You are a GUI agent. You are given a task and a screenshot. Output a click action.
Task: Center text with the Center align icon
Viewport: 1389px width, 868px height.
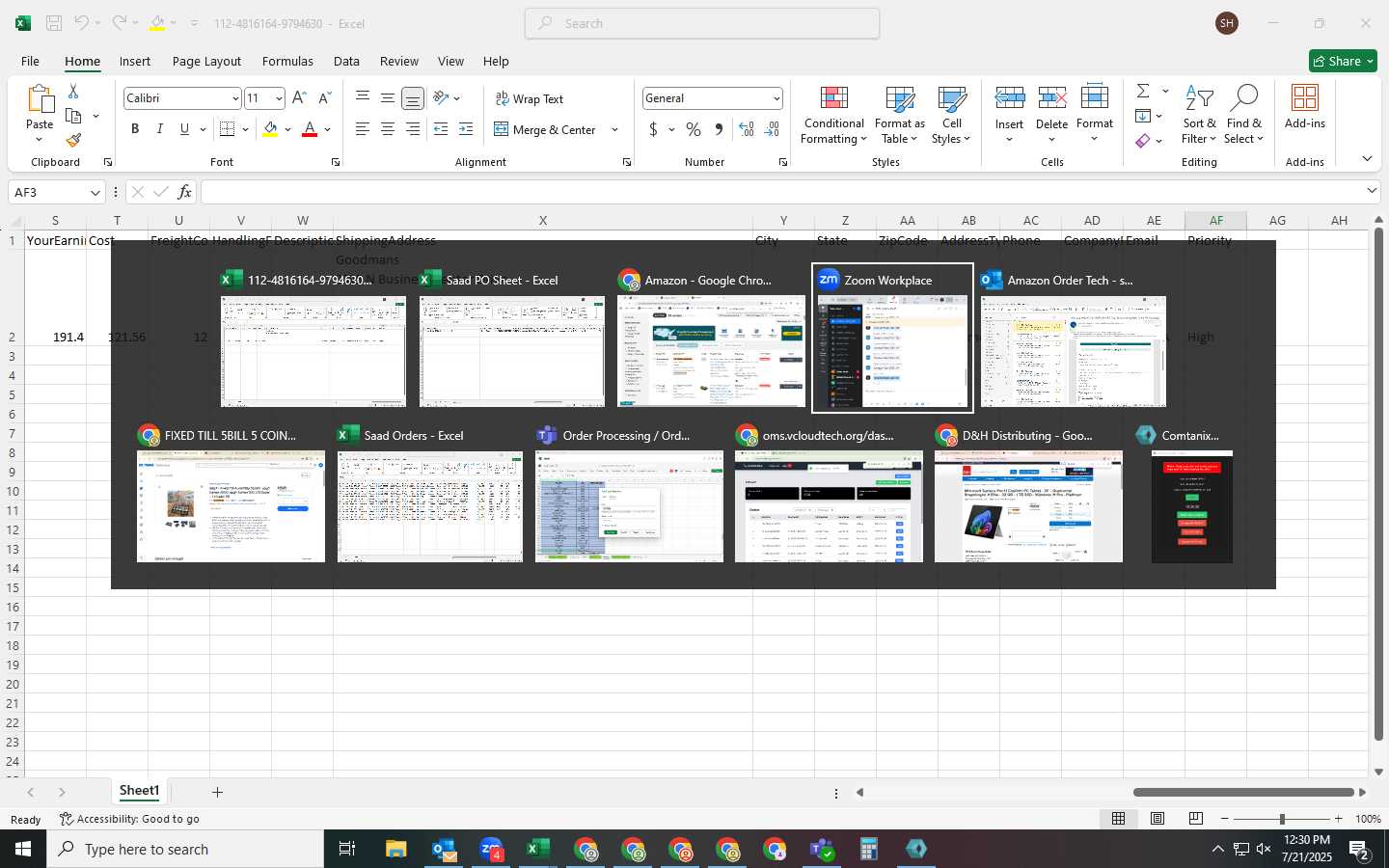(388, 129)
